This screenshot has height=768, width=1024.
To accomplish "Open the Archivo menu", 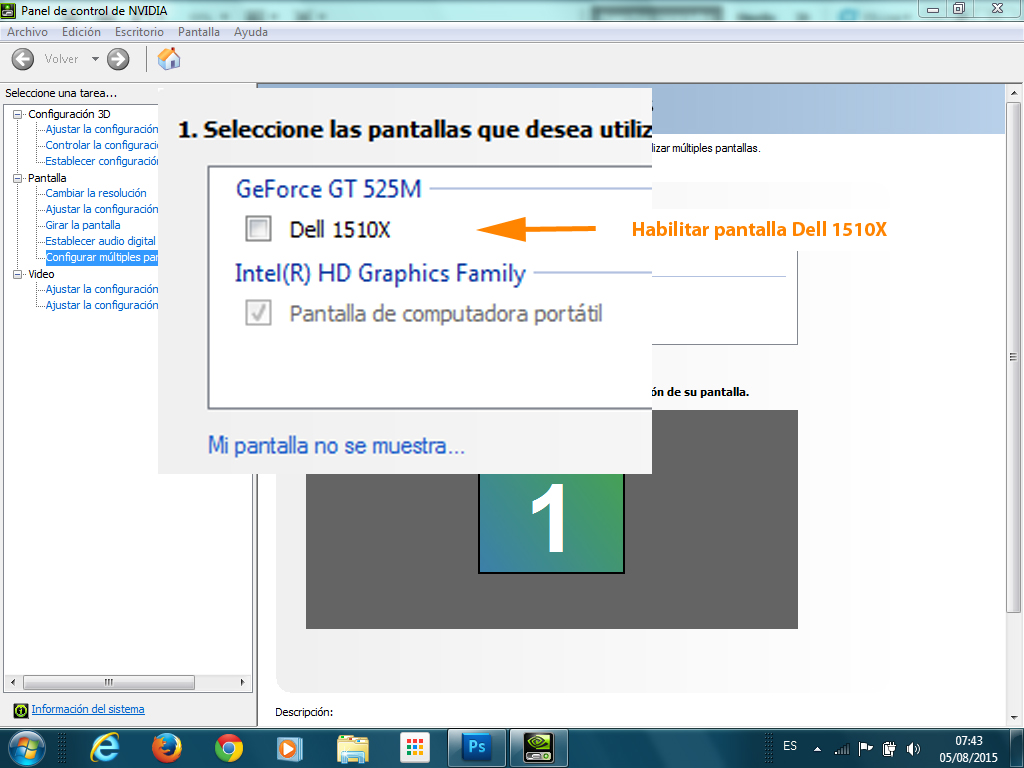I will coord(27,32).
